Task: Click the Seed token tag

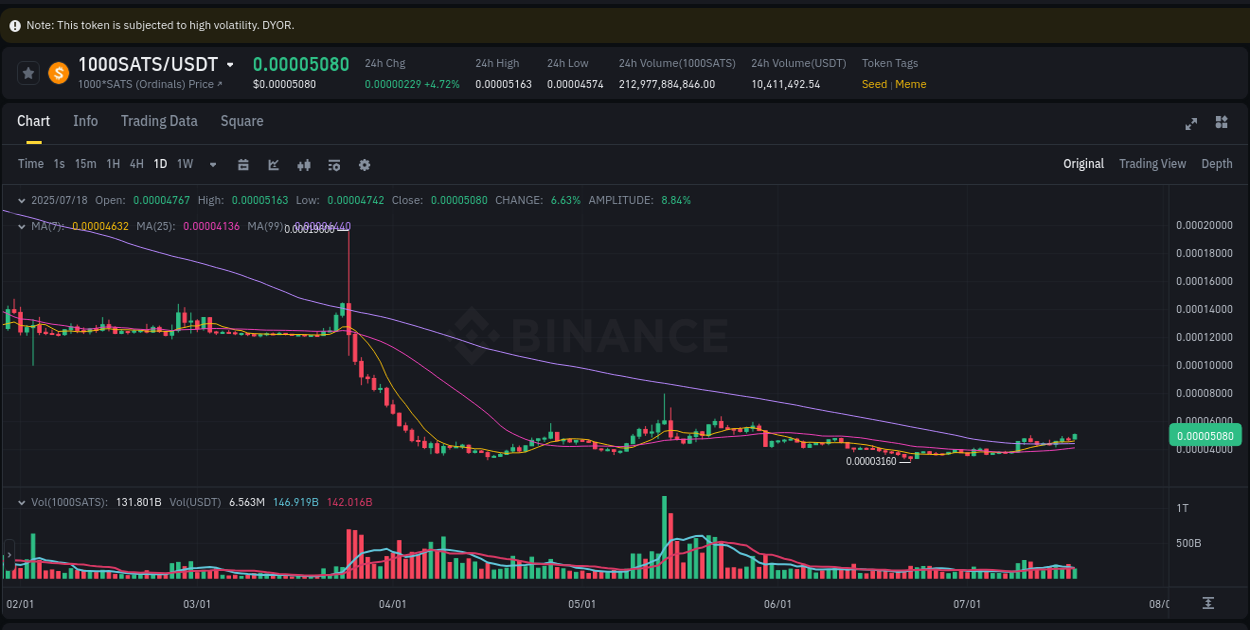Action: coord(874,84)
